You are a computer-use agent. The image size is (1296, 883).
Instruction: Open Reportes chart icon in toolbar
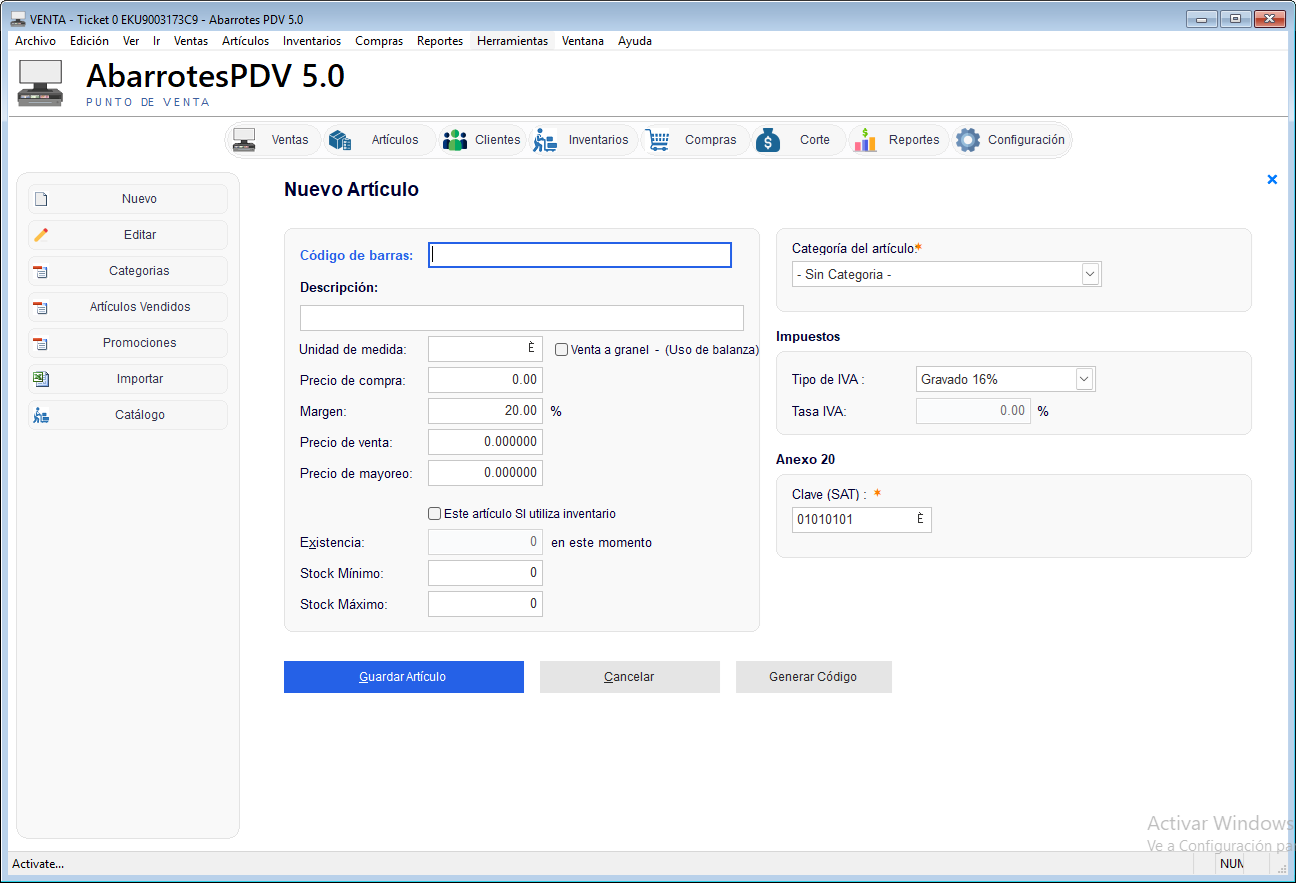click(865, 140)
